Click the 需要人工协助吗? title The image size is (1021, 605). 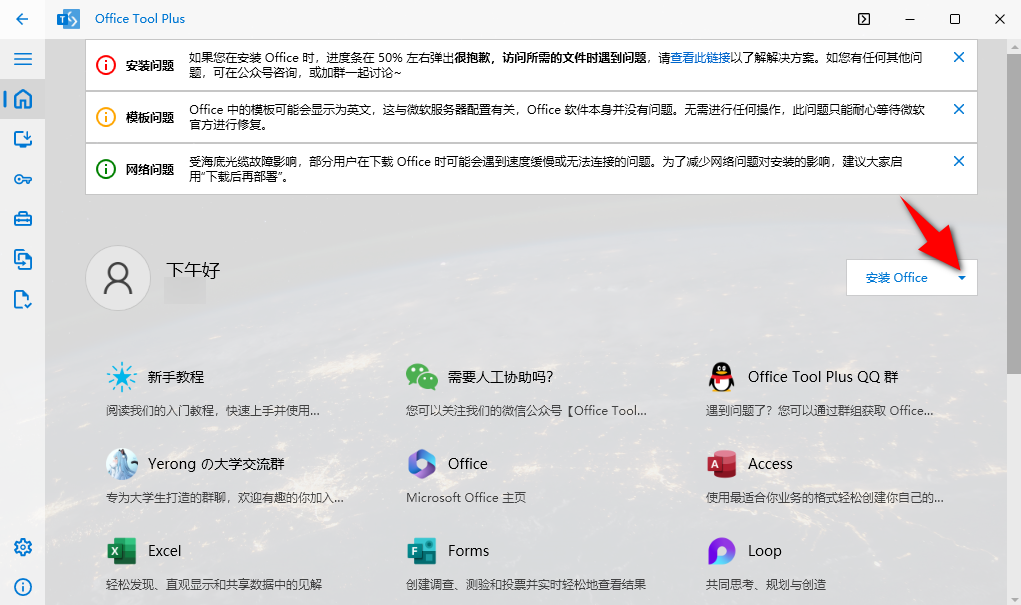tap(500, 377)
